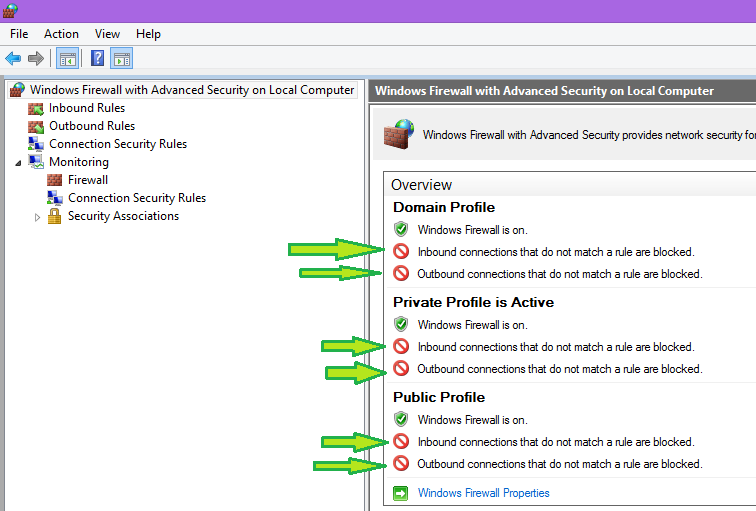
Task: Select Connection Security Rules under Monitoring
Action: click(137, 198)
